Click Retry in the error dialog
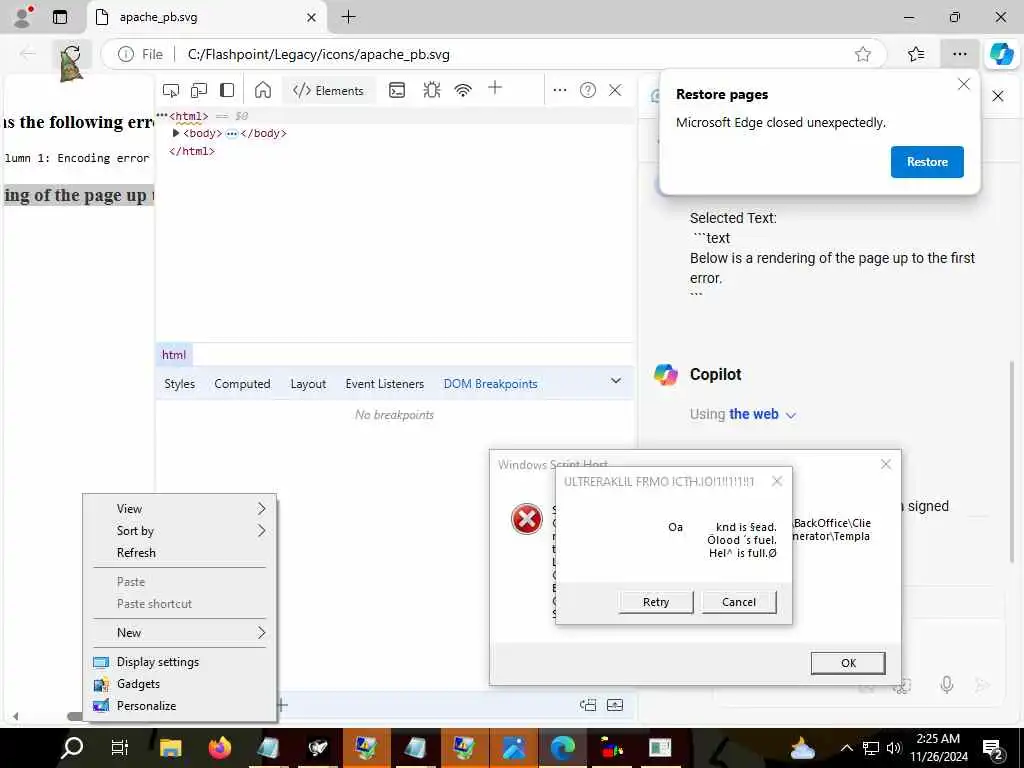Viewport: 1024px width, 768px height. 656,602
